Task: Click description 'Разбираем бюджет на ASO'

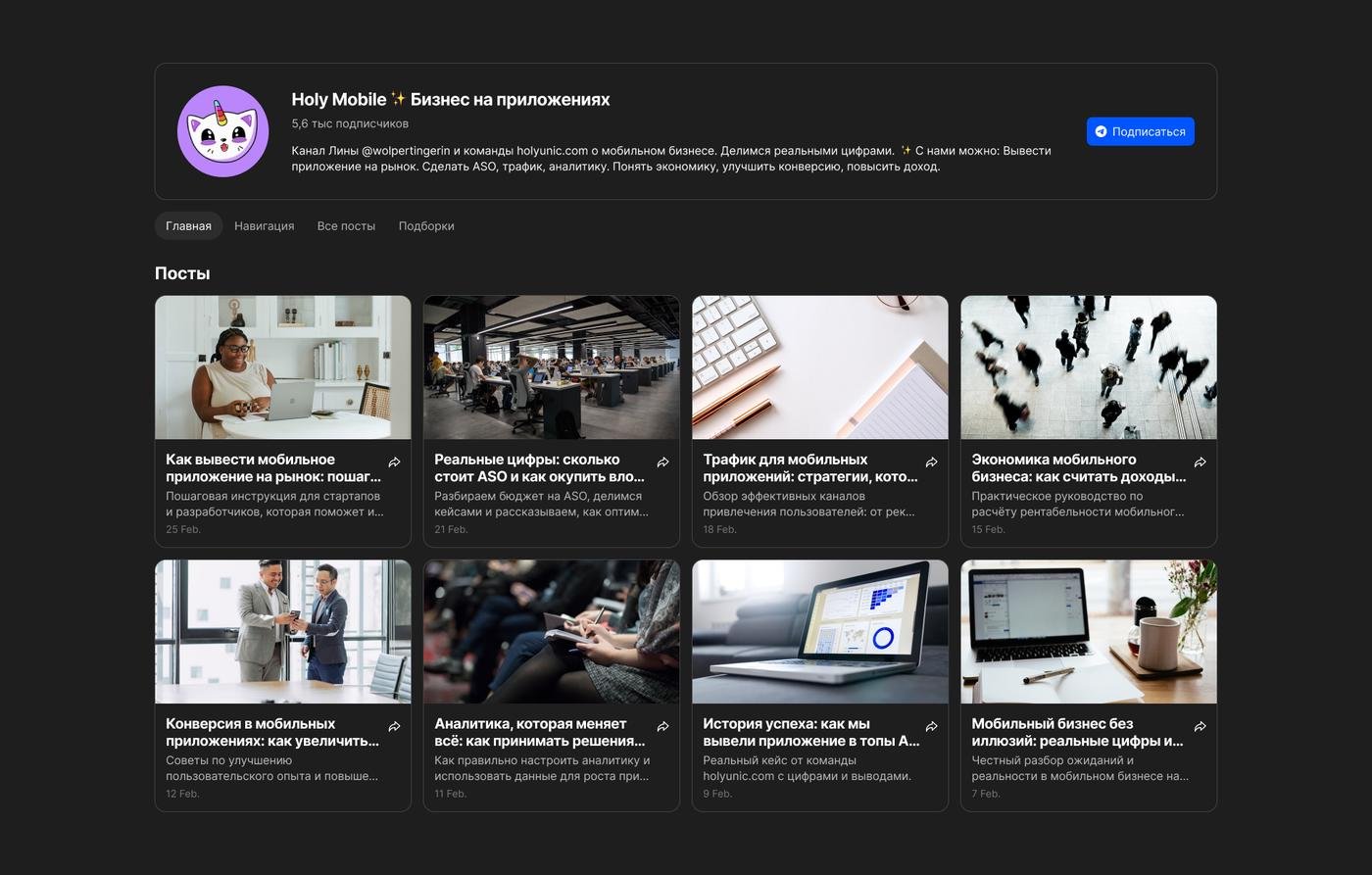Action: pos(541,504)
